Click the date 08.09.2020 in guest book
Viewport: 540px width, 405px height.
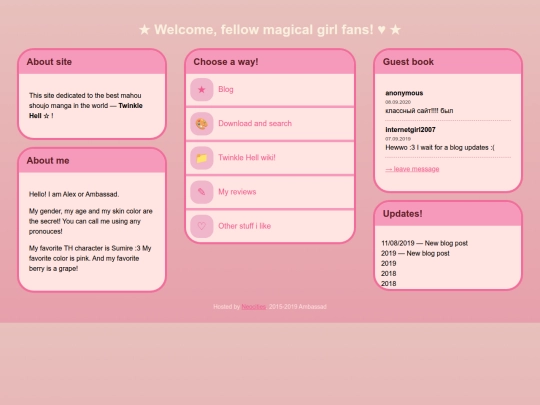[x=398, y=102]
